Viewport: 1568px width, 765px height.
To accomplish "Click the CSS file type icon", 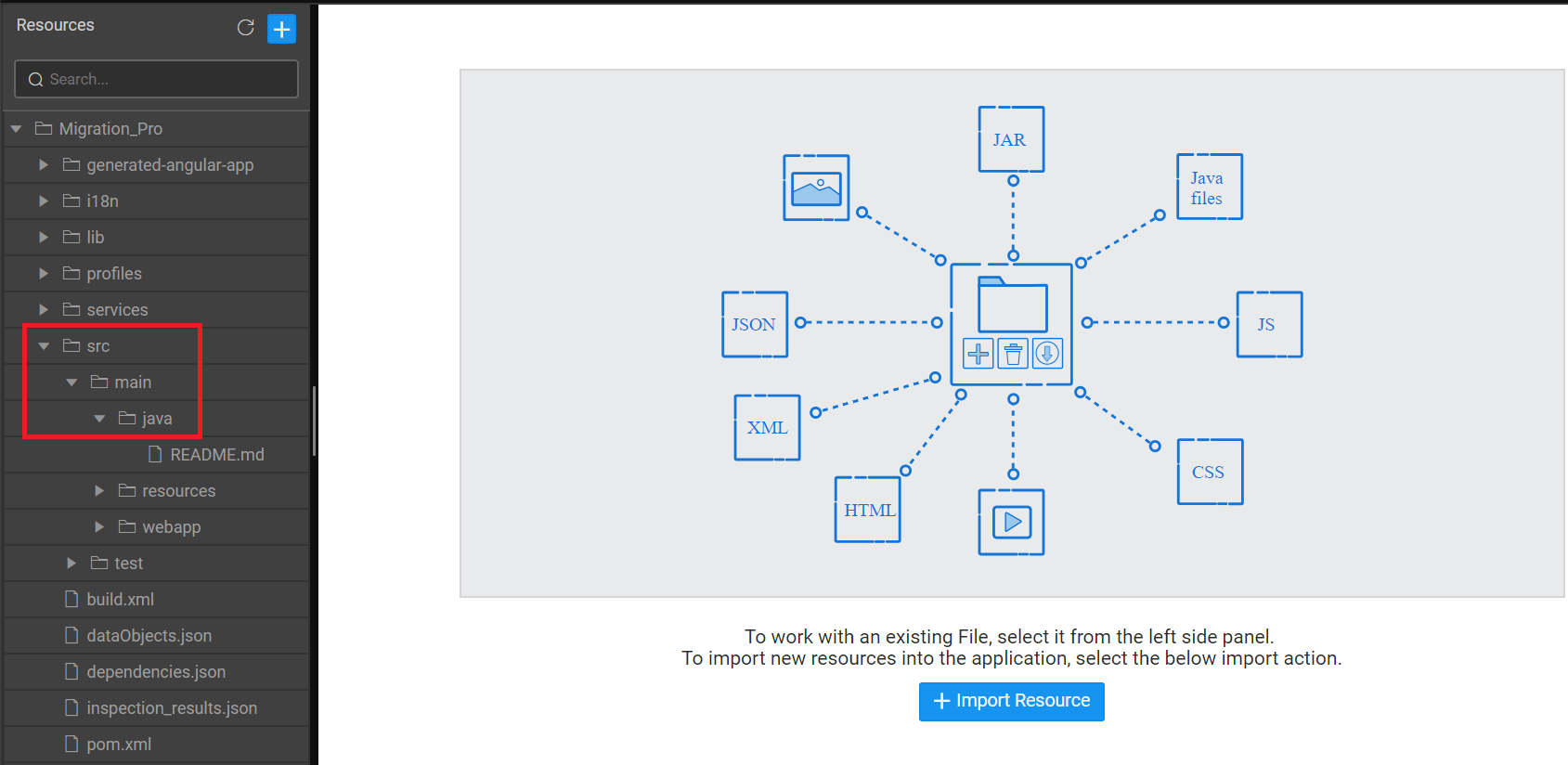I will click(x=1209, y=472).
